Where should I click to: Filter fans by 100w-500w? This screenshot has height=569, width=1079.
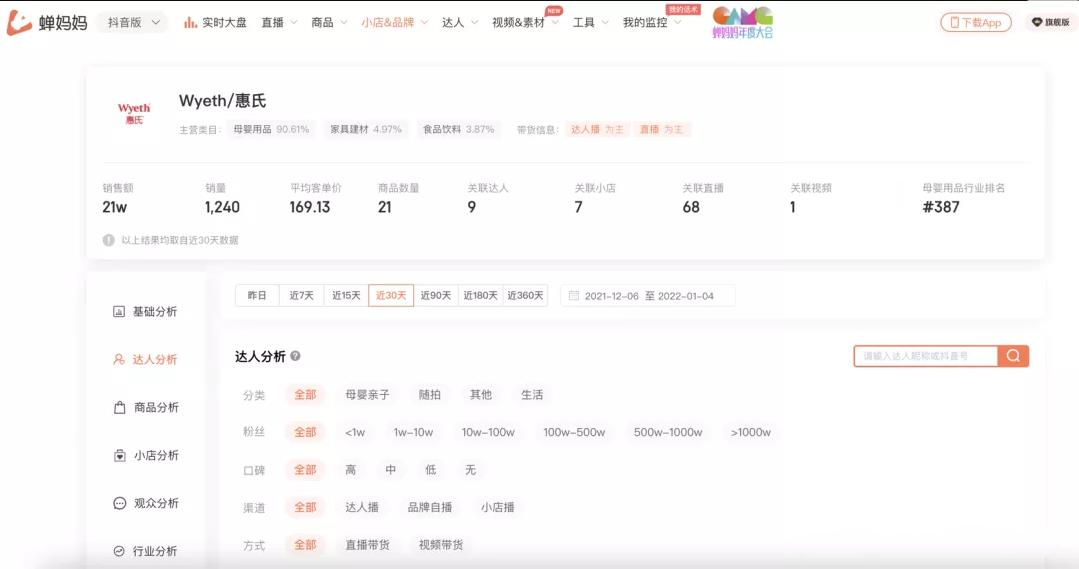click(574, 432)
